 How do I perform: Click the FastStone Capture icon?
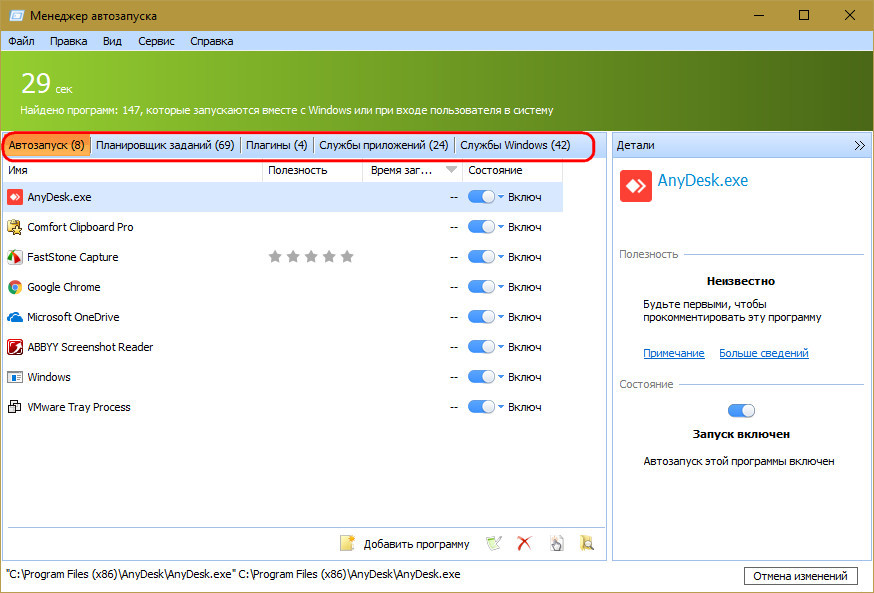[15, 257]
